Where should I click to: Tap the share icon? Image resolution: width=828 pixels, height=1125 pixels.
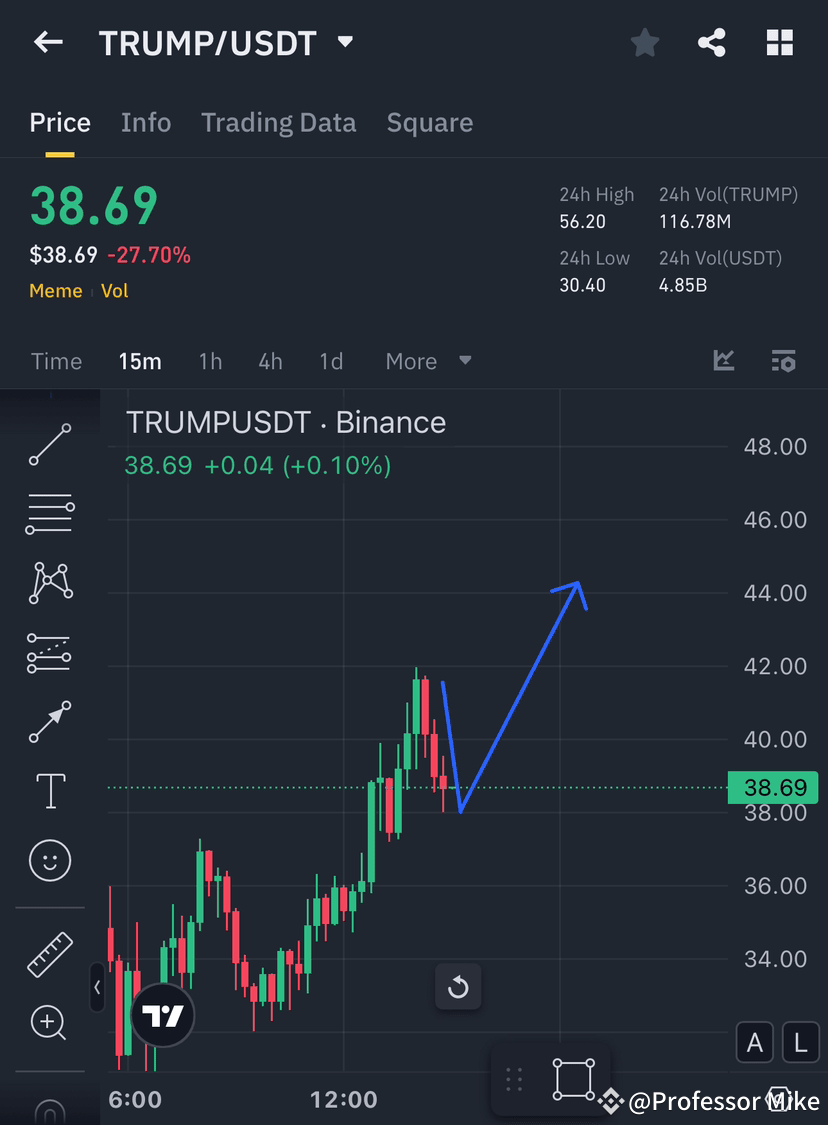(712, 42)
